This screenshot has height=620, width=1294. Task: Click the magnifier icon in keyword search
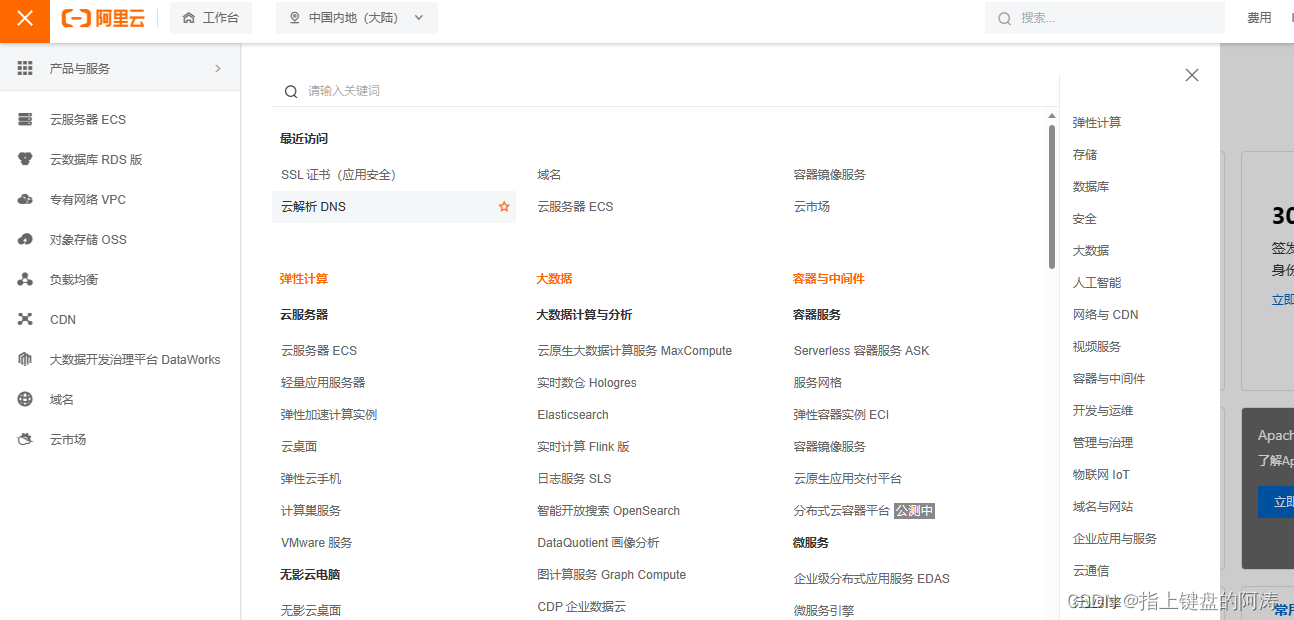coord(291,91)
